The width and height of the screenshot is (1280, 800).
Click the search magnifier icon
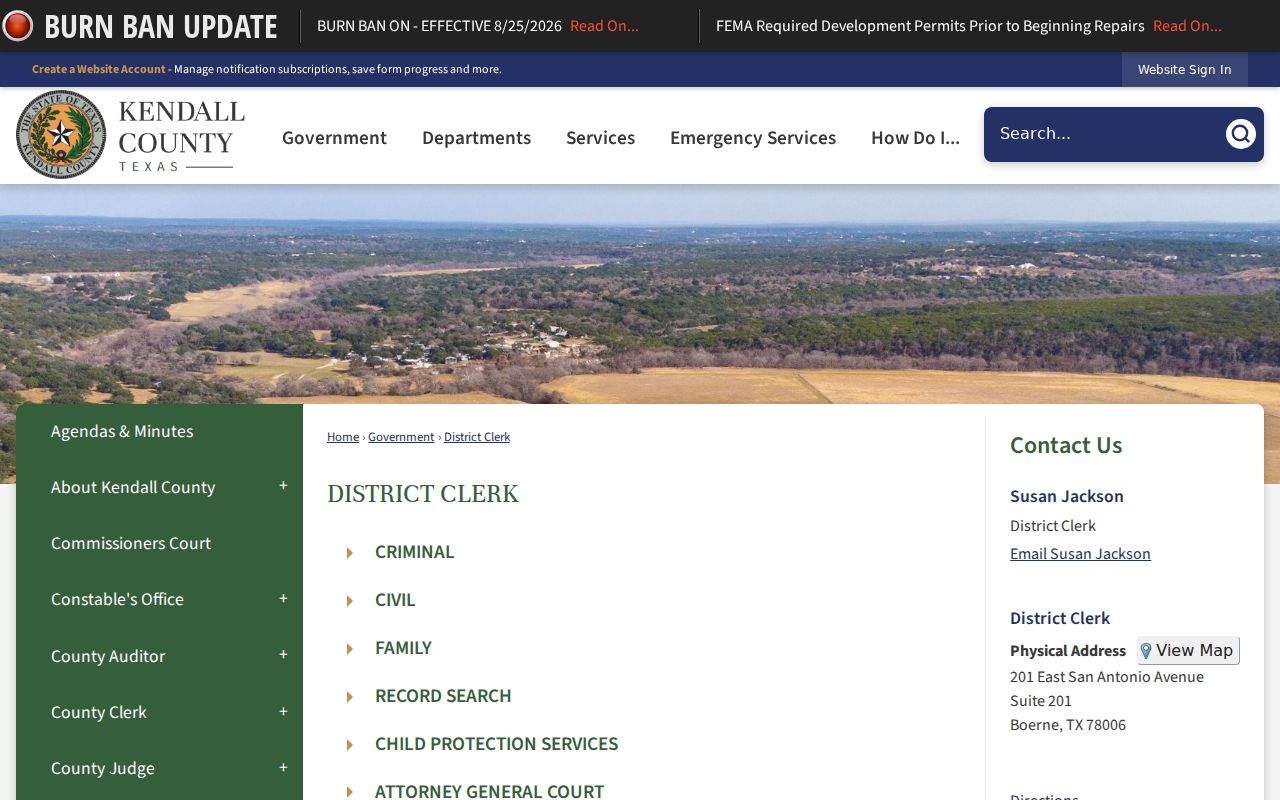click(1240, 134)
